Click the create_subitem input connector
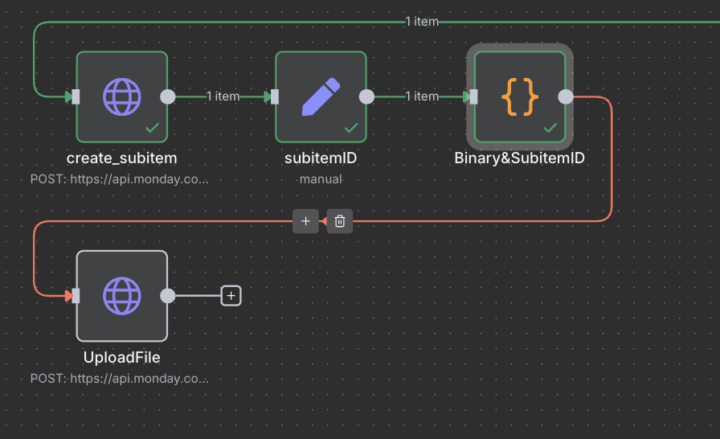This screenshot has height=439, width=720. tap(76, 97)
